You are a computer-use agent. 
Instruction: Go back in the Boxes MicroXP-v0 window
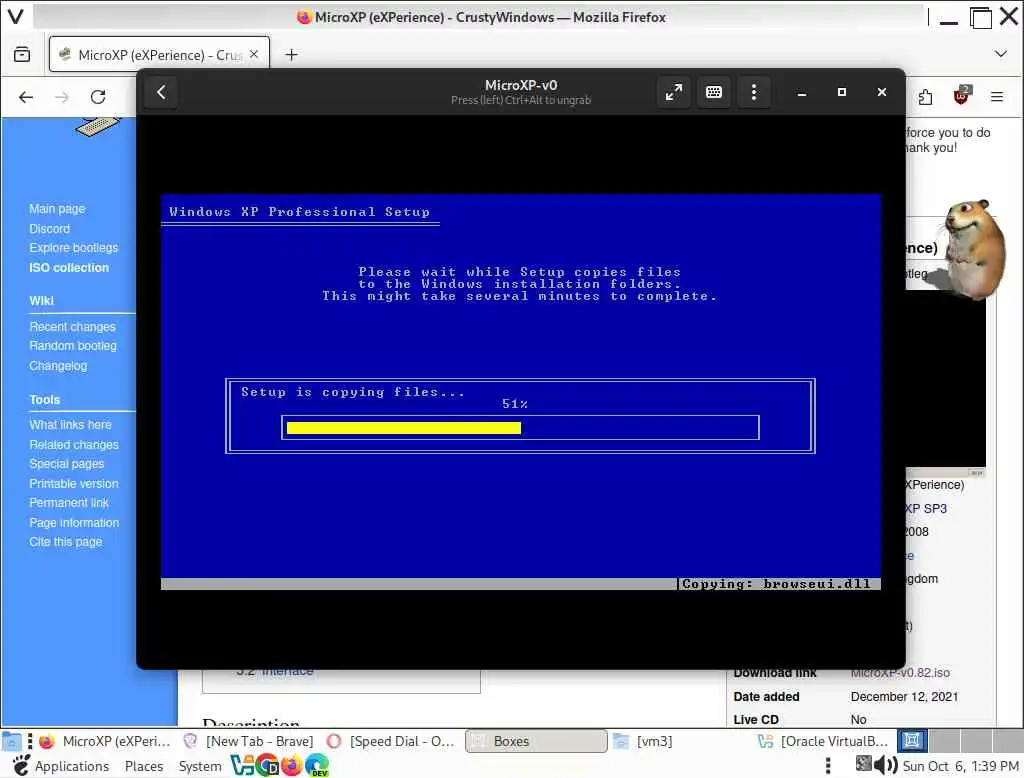tap(161, 92)
